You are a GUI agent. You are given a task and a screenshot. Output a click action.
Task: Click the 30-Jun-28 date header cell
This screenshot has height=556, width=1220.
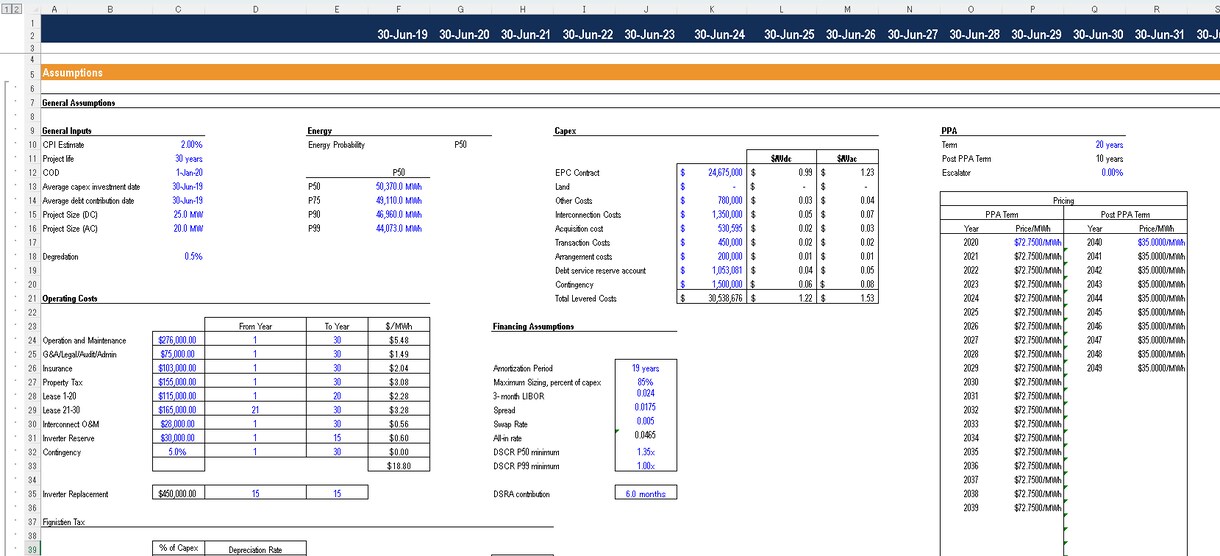tap(974, 34)
